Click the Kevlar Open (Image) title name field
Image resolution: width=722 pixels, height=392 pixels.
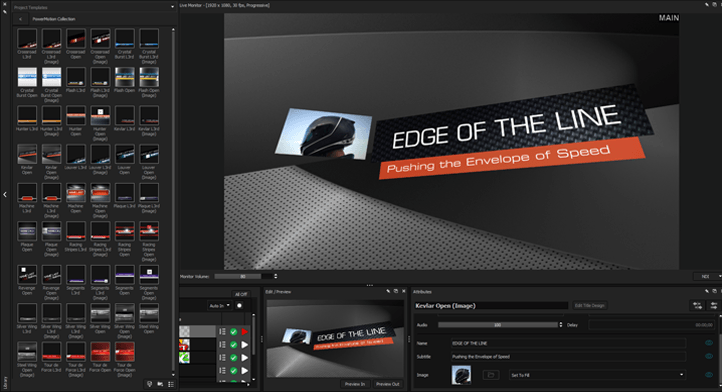click(x=491, y=305)
